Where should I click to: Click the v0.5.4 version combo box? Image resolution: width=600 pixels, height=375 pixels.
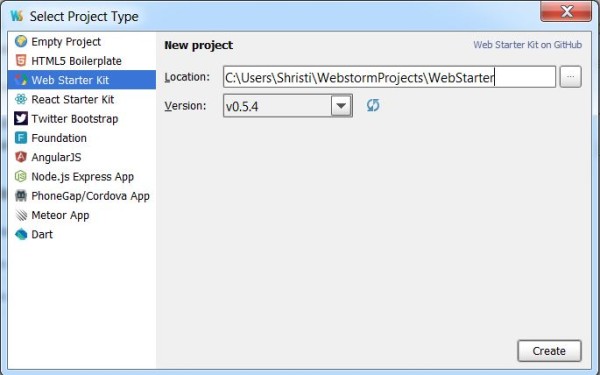pos(288,106)
